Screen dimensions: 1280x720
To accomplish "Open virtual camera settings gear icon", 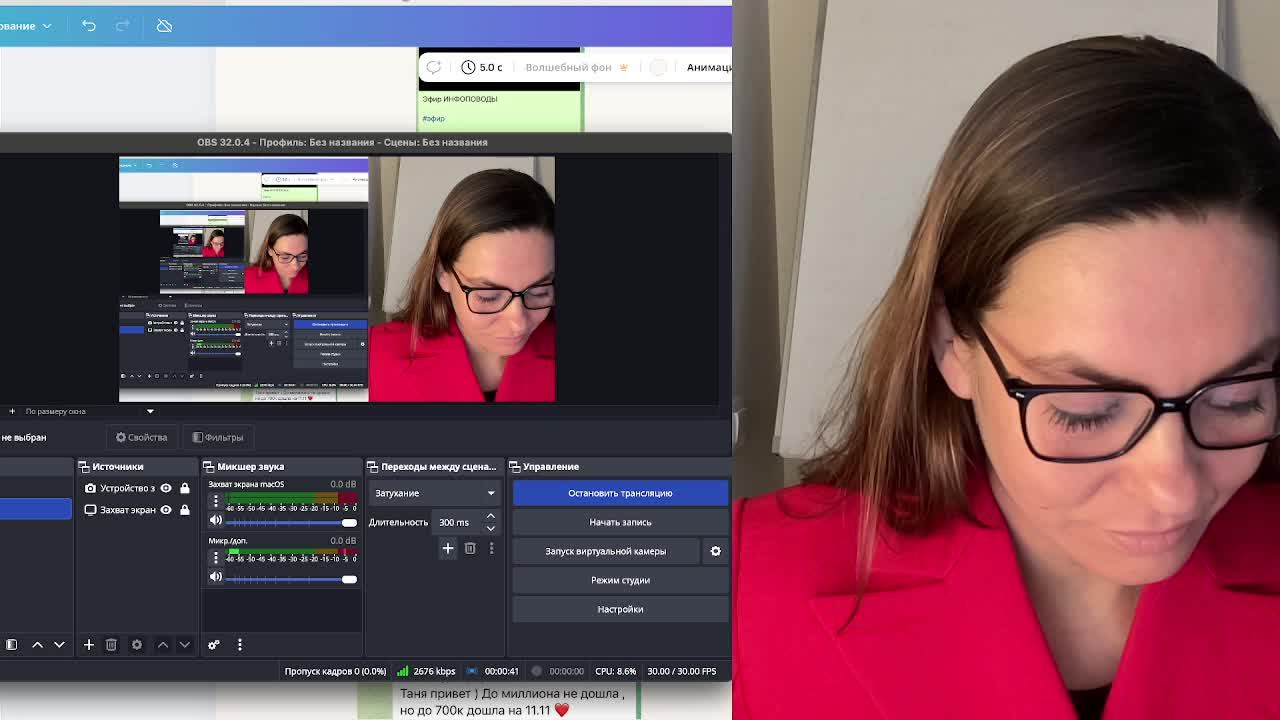I will tap(715, 551).
